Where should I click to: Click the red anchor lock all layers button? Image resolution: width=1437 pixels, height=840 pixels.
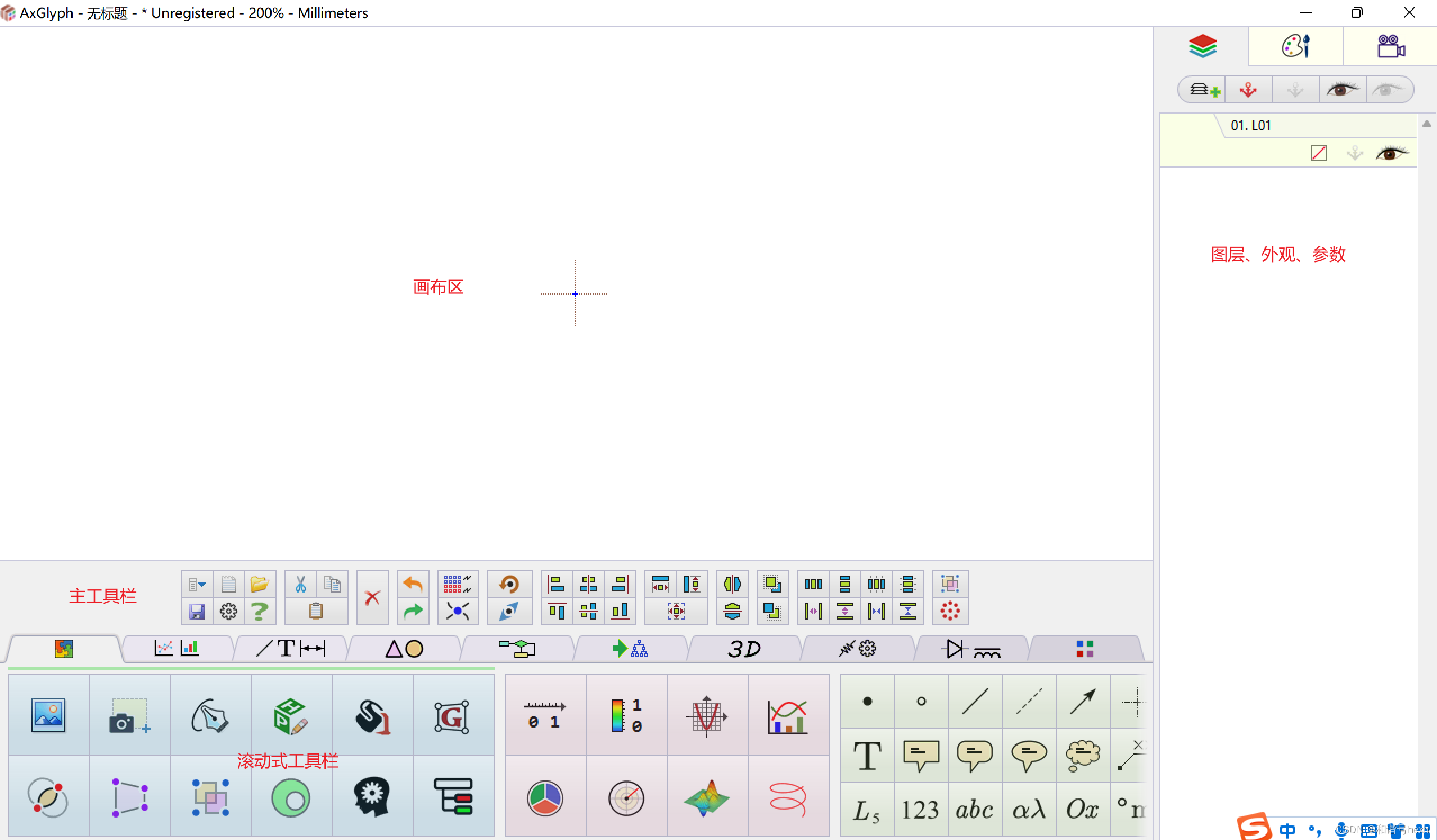pyautogui.click(x=1248, y=89)
